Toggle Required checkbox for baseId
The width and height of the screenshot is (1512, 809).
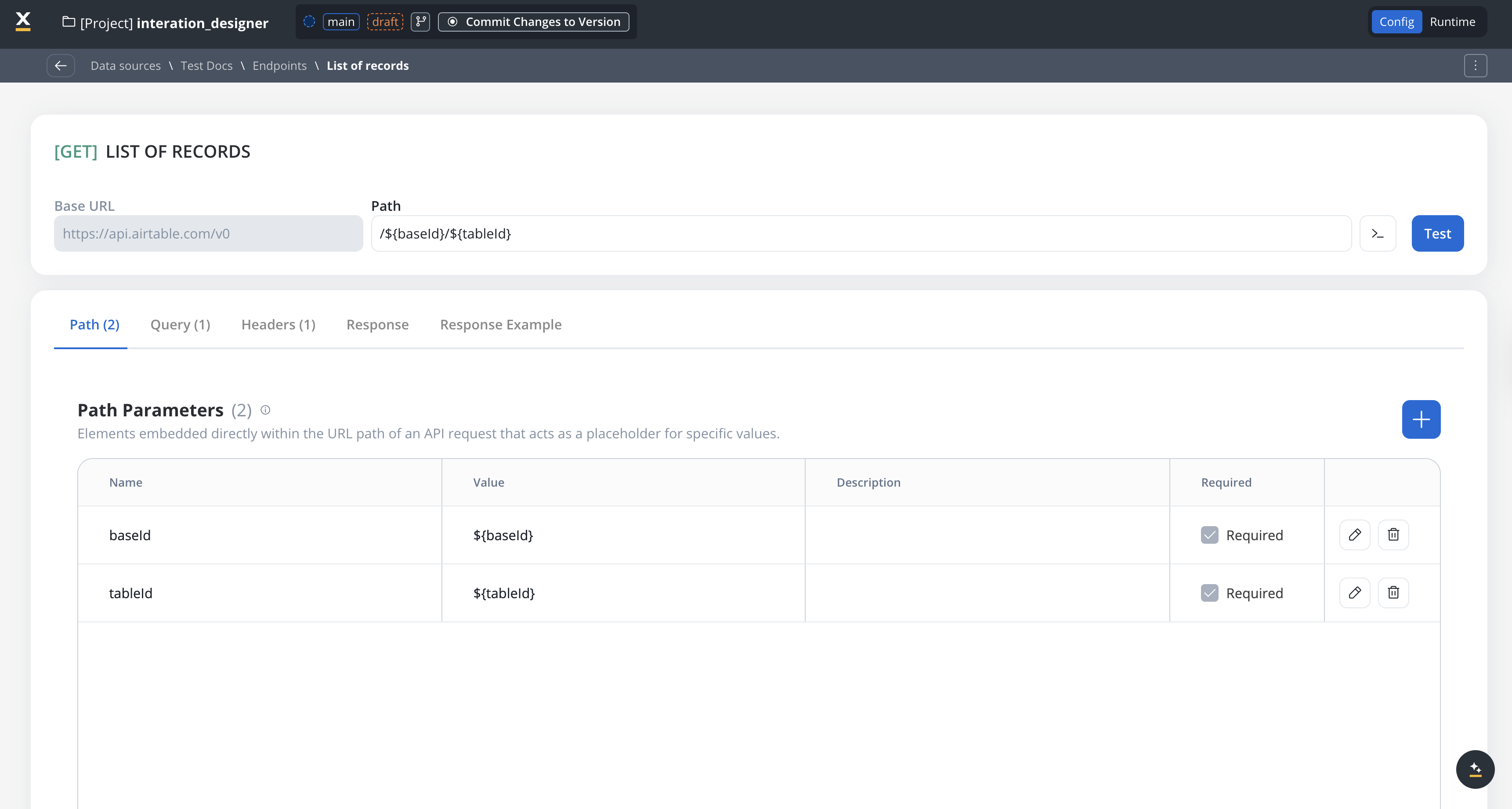pos(1209,535)
